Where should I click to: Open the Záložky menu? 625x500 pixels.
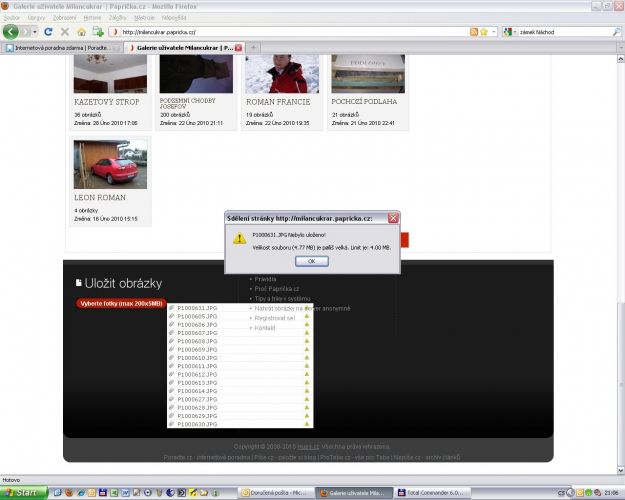click(118, 18)
